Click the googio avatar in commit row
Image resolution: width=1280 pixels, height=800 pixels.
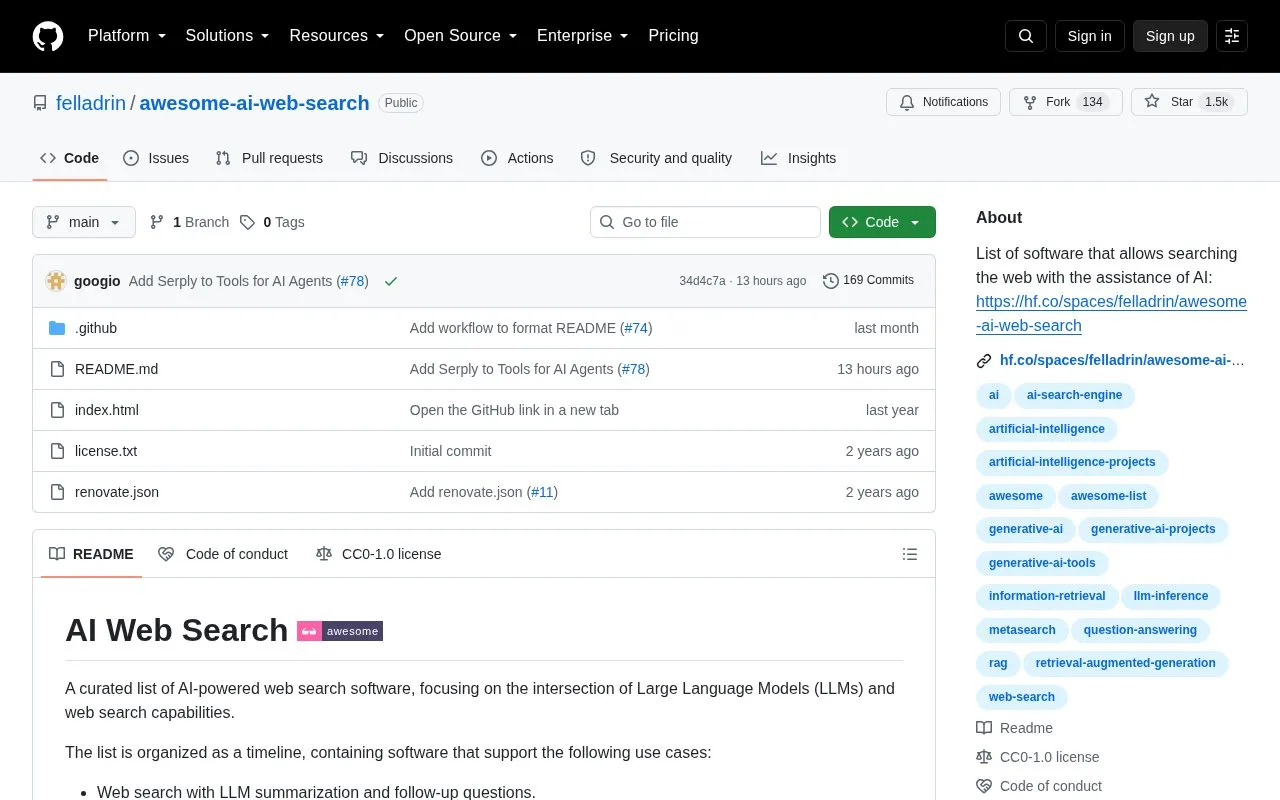click(56, 281)
